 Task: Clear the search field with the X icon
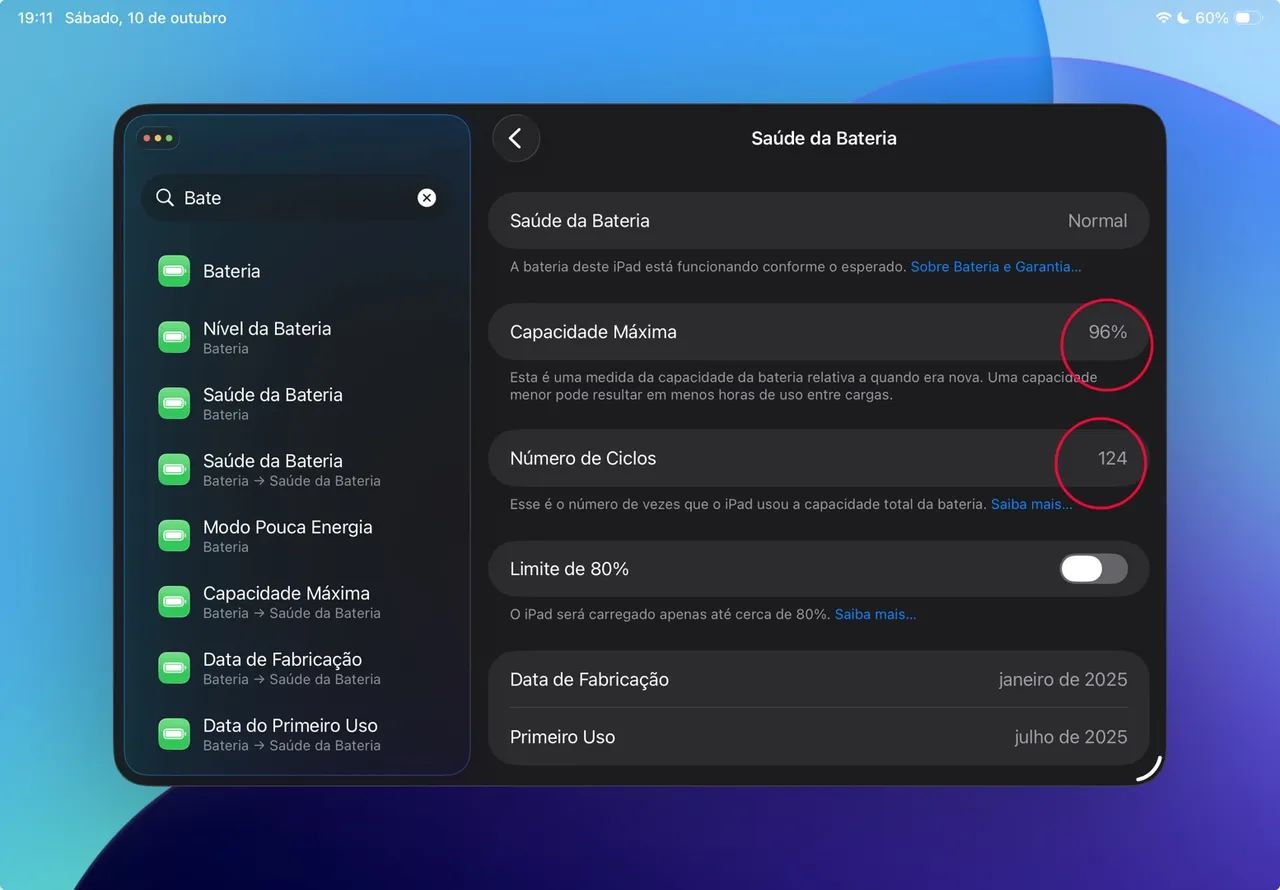(x=427, y=198)
